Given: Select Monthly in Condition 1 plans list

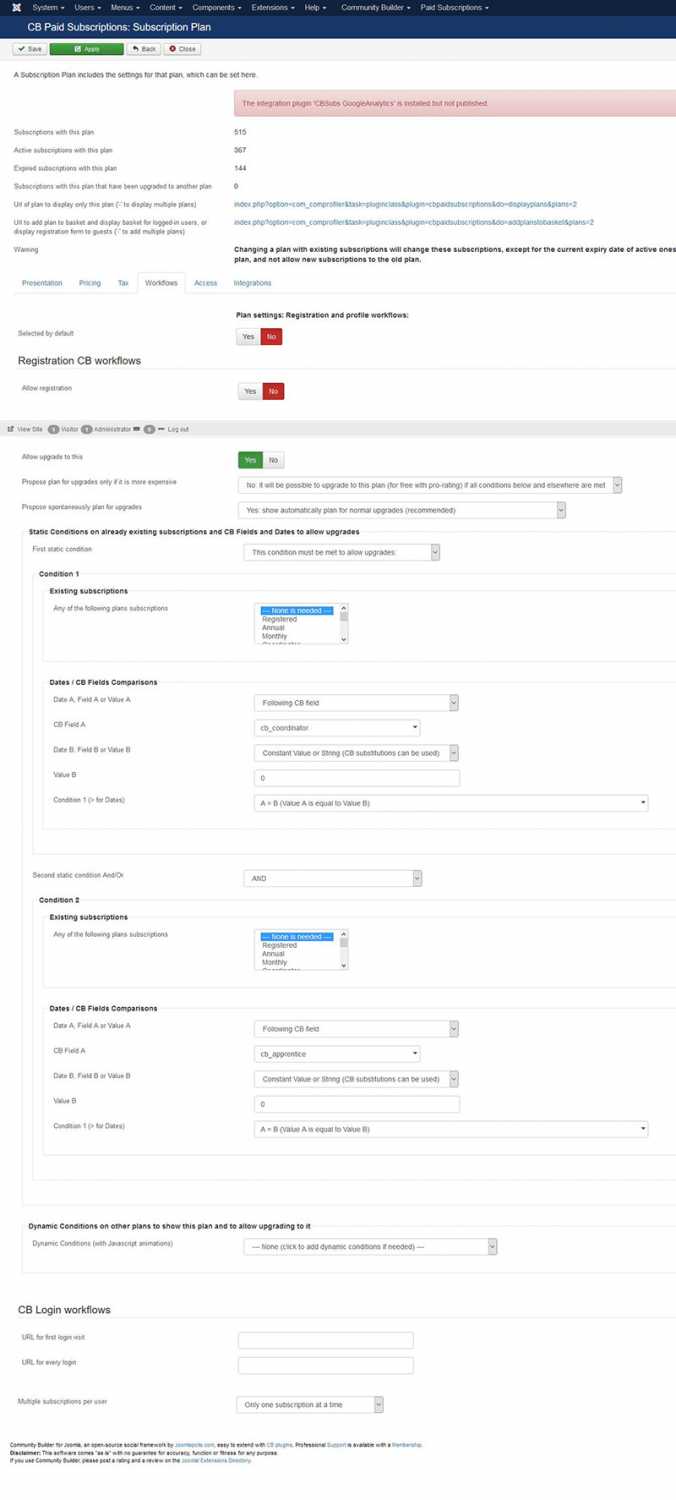Looking at the screenshot, I should [x=274, y=636].
